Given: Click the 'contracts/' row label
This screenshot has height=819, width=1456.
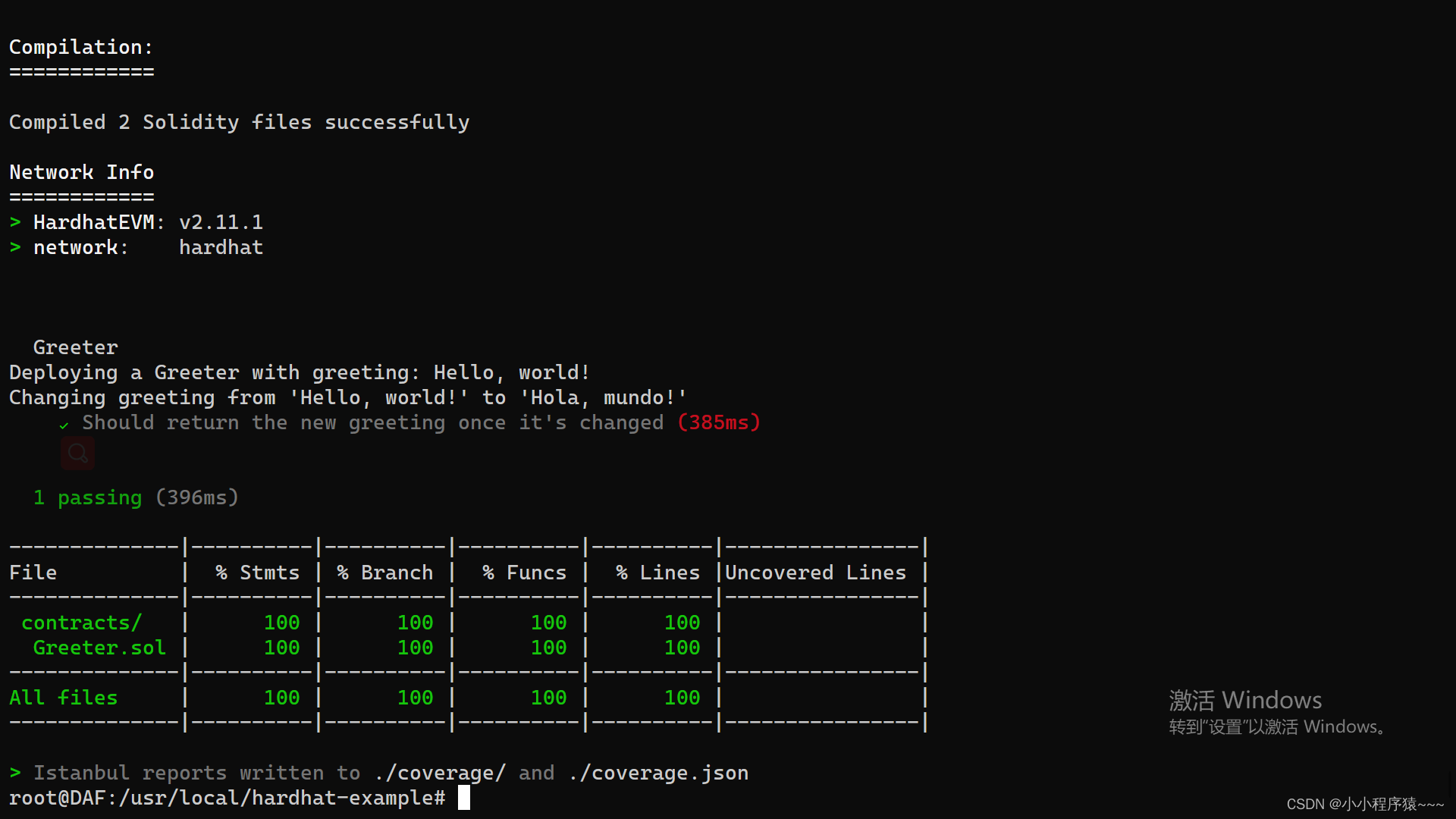Looking at the screenshot, I should click(x=82, y=623).
